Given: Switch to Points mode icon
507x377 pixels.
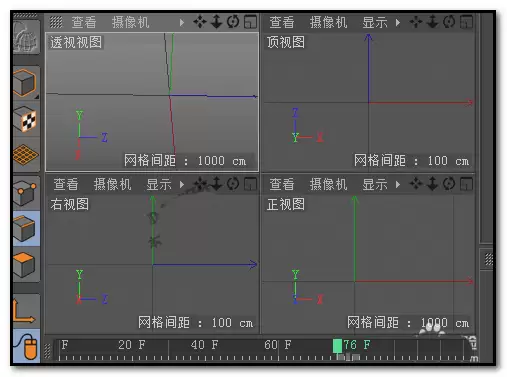Looking at the screenshot, I should tap(26, 193).
